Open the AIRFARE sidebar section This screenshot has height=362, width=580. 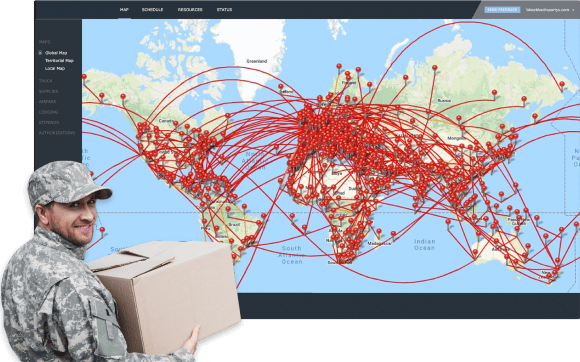pyautogui.click(x=47, y=101)
